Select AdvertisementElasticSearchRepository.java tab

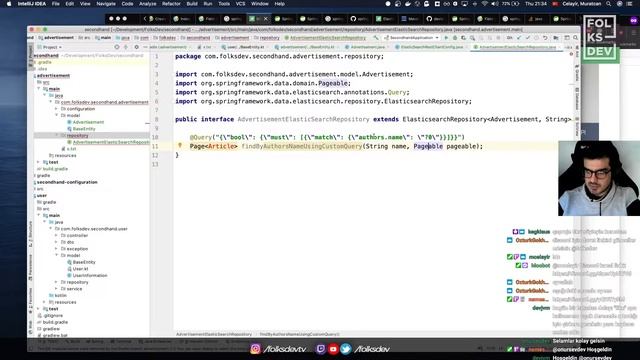coord(517,47)
